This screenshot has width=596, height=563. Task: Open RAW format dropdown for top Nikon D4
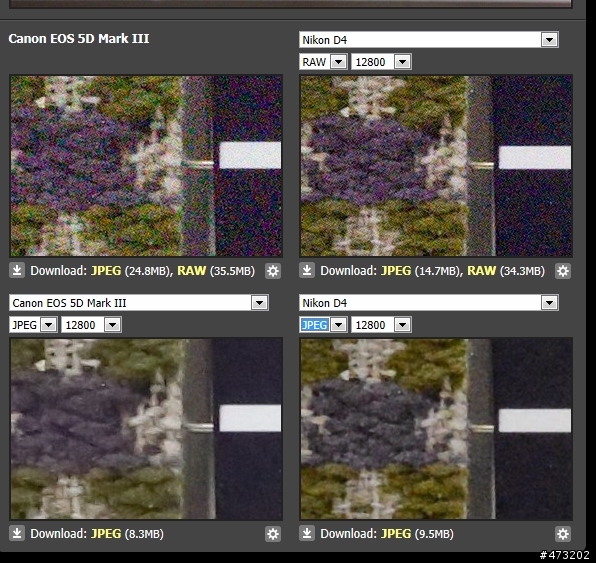coord(323,62)
